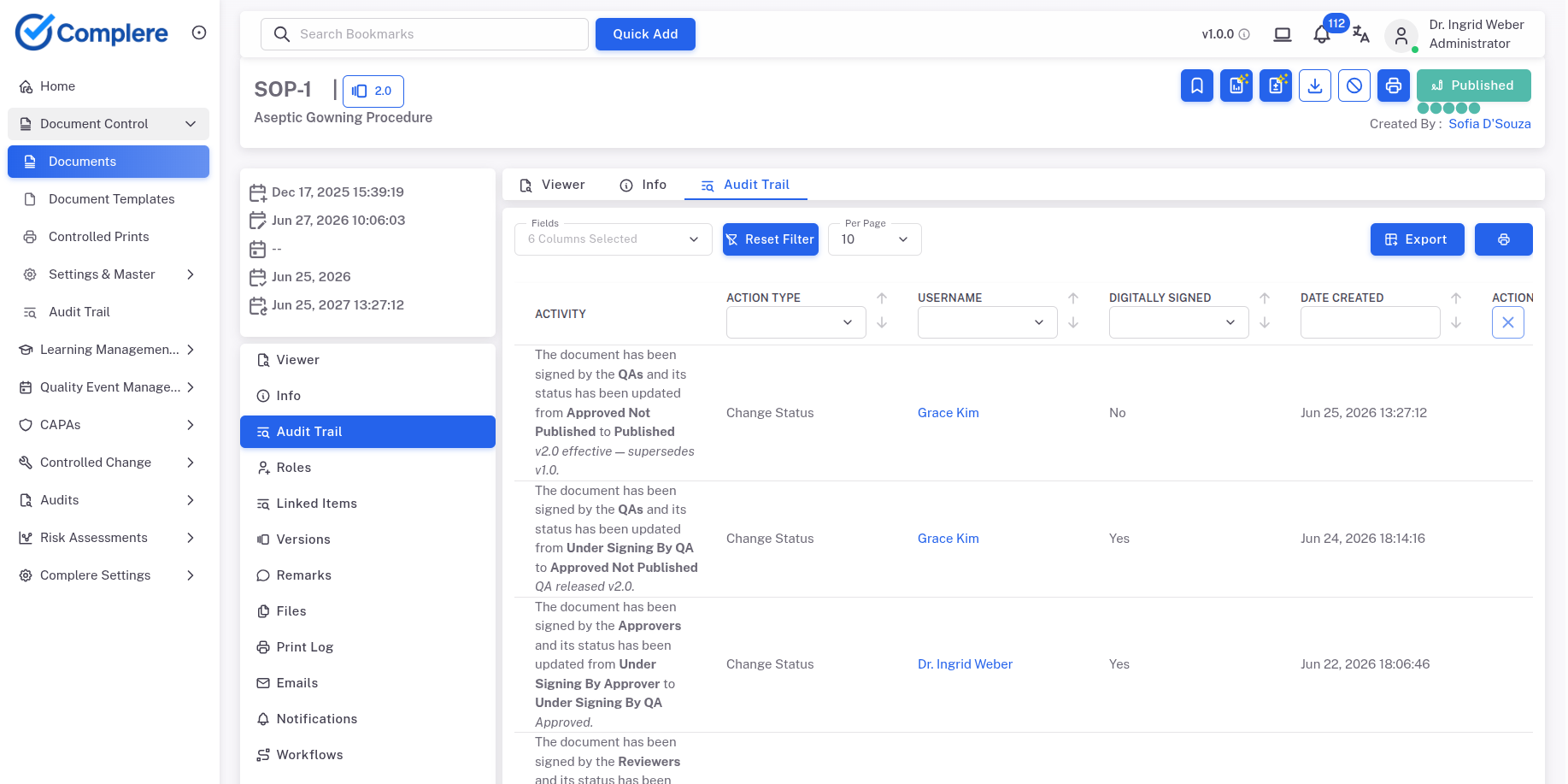Click into Search Bookmarks field

425,34
